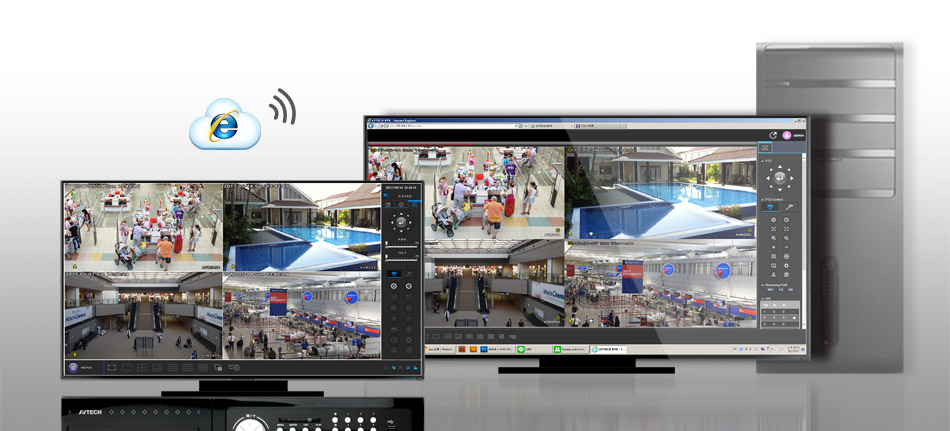This screenshot has width=950, height=431.
Task: Click the zoom out magnifier in browser PTZ controls
Action: tap(786, 238)
